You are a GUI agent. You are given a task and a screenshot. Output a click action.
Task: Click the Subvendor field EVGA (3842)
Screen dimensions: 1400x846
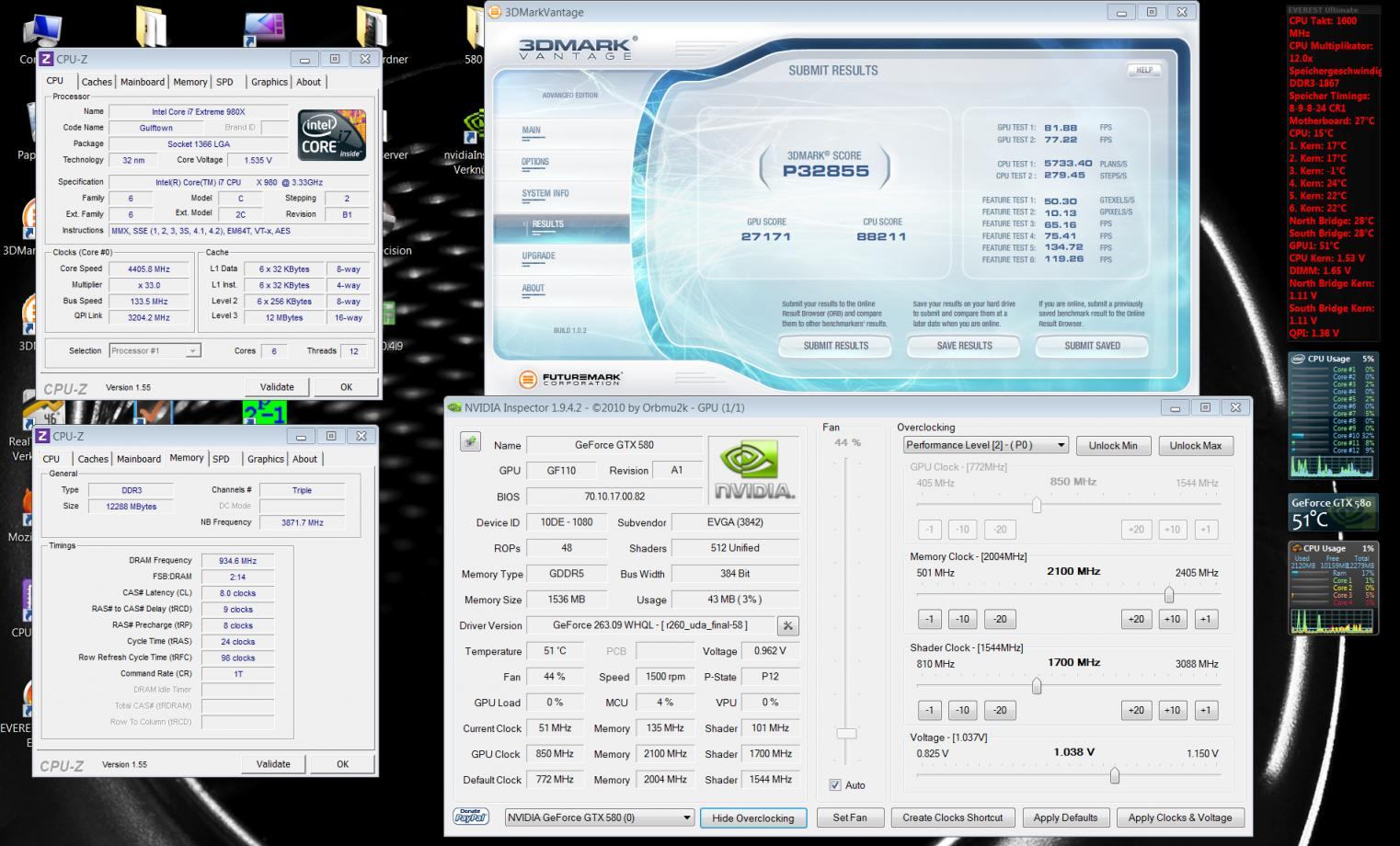(x=736, y=522)
